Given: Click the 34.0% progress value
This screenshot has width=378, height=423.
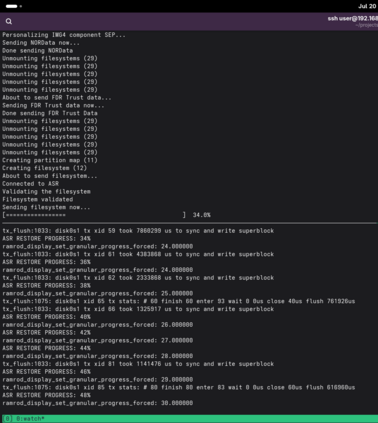Looking at the screenshot, I should click(x=202, y=215).
